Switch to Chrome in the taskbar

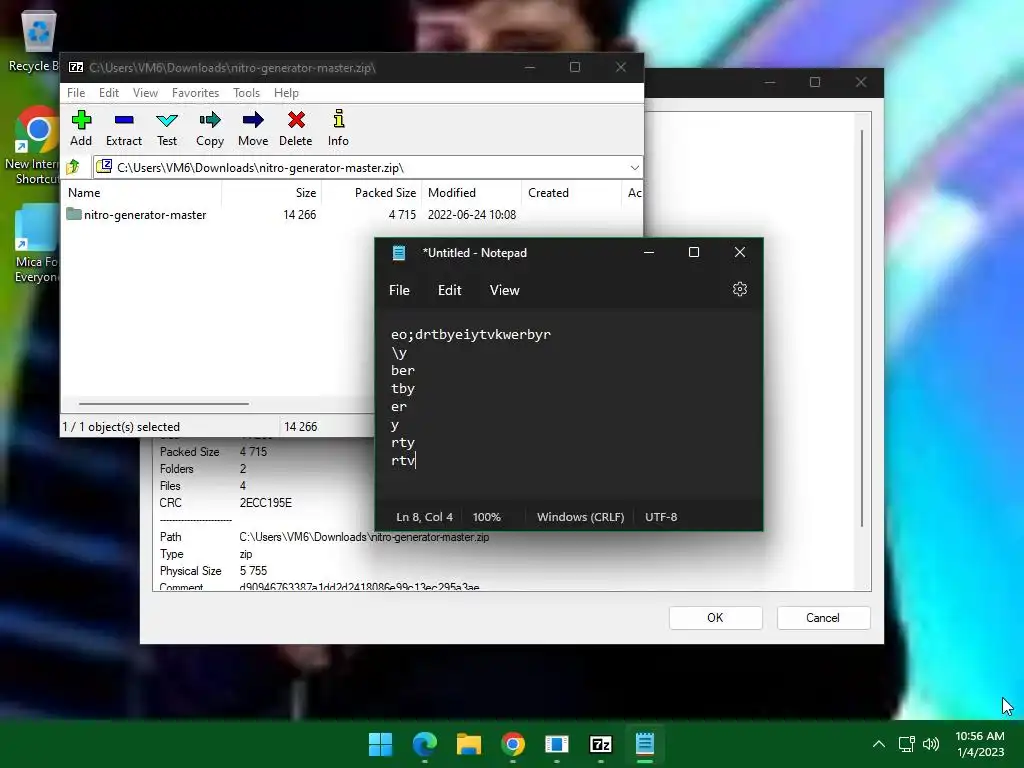point(513,744)
